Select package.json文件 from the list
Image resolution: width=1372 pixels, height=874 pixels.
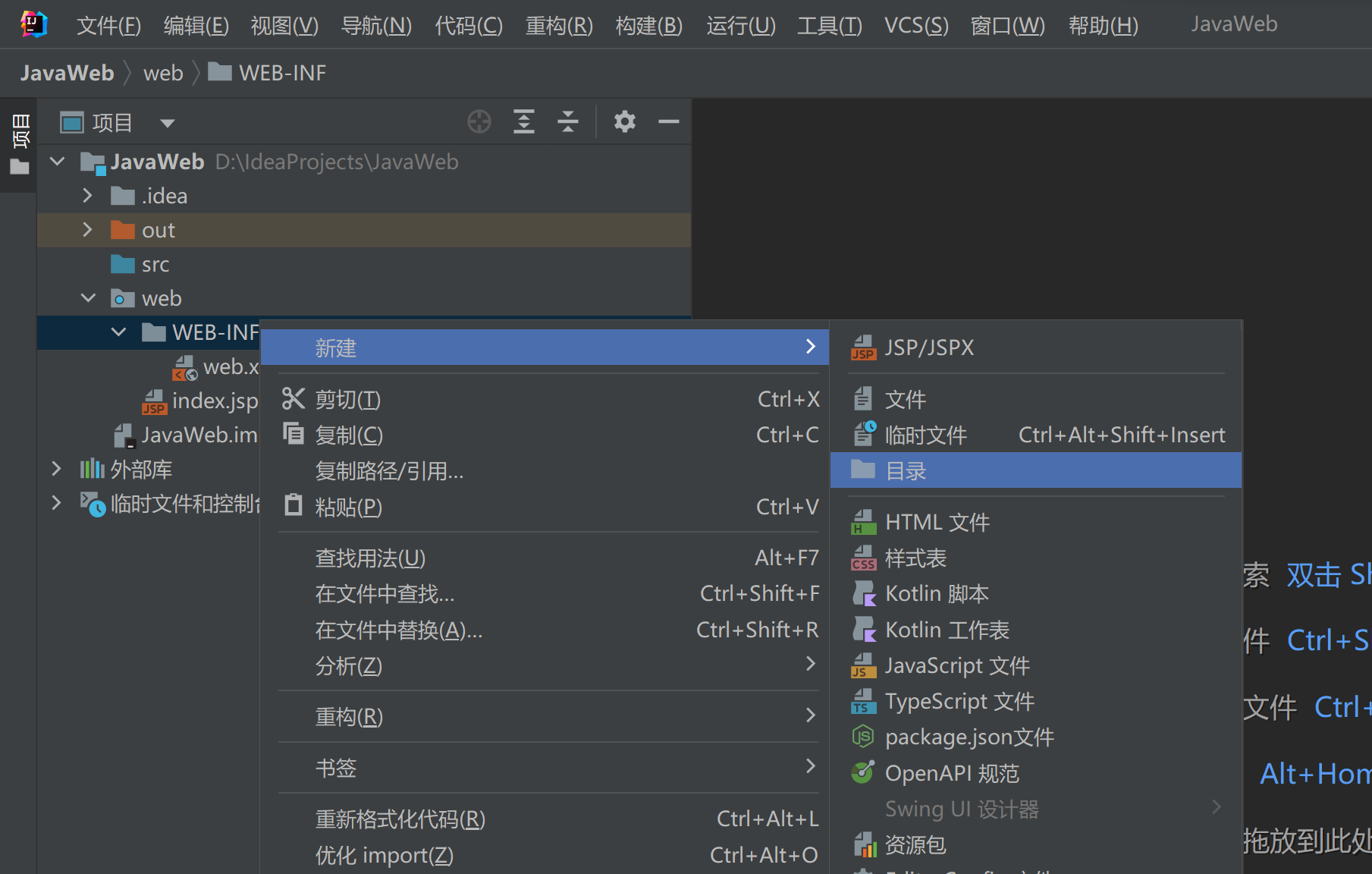pos(969,736)
